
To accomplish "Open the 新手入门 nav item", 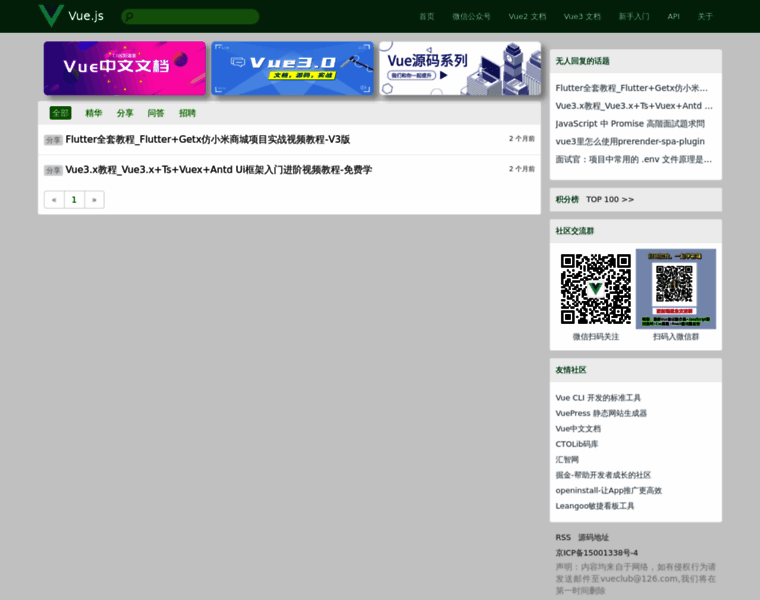I will [633, 16].
